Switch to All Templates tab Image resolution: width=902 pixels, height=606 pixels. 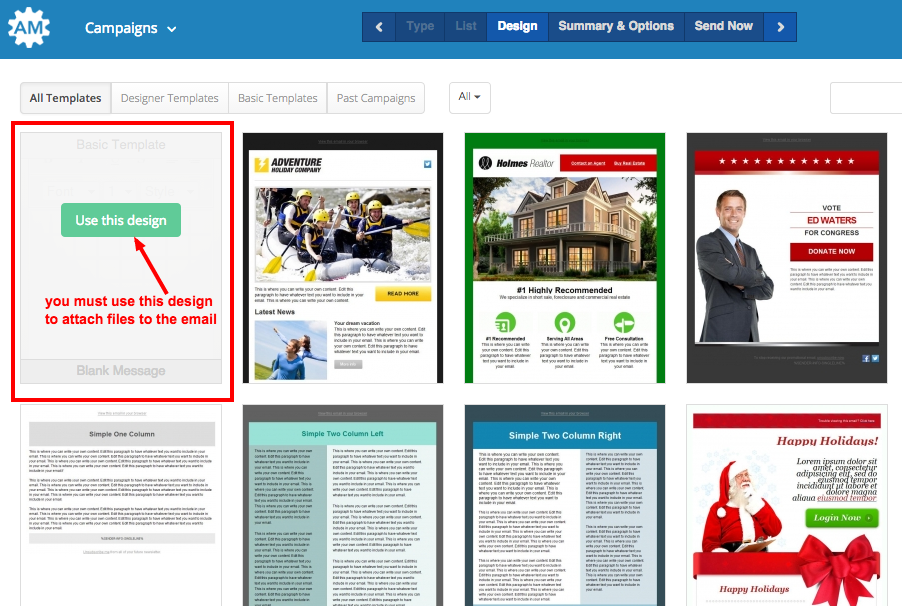[66, 98]
